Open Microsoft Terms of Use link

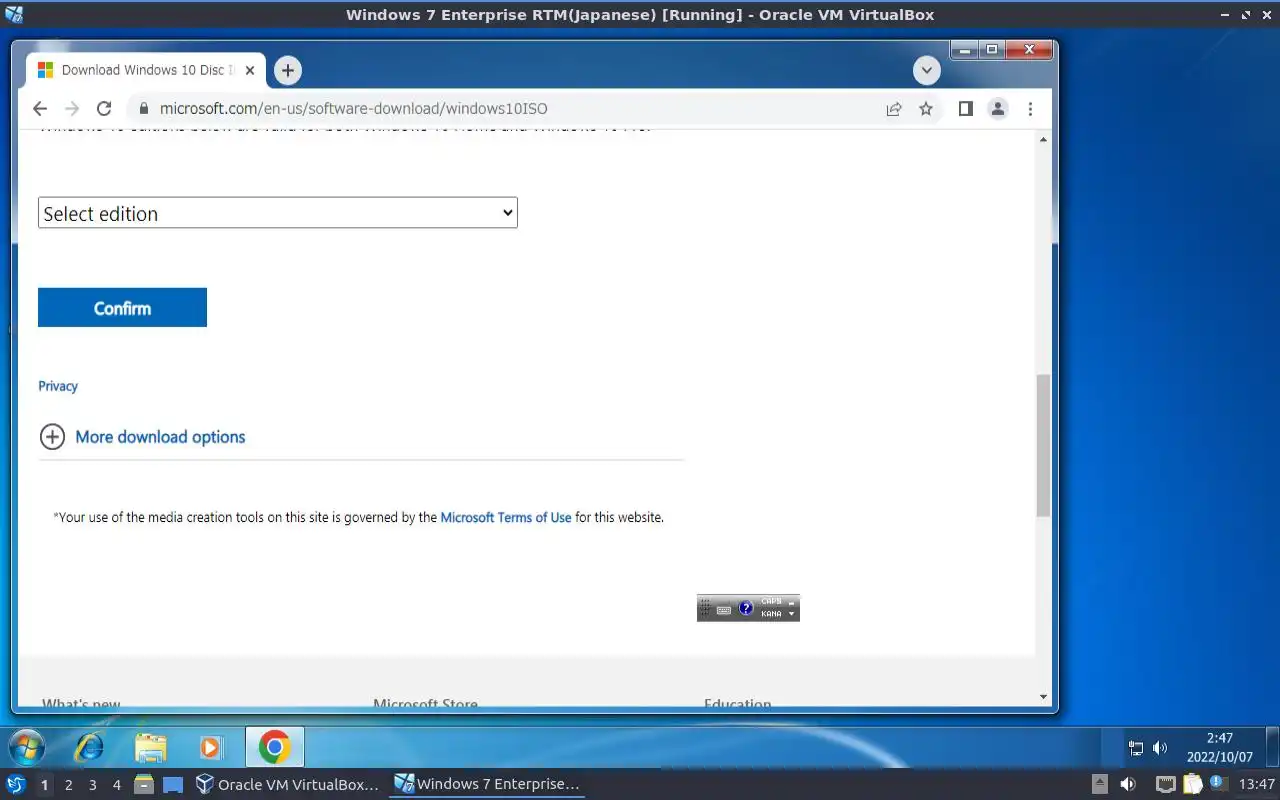(506, 518)
